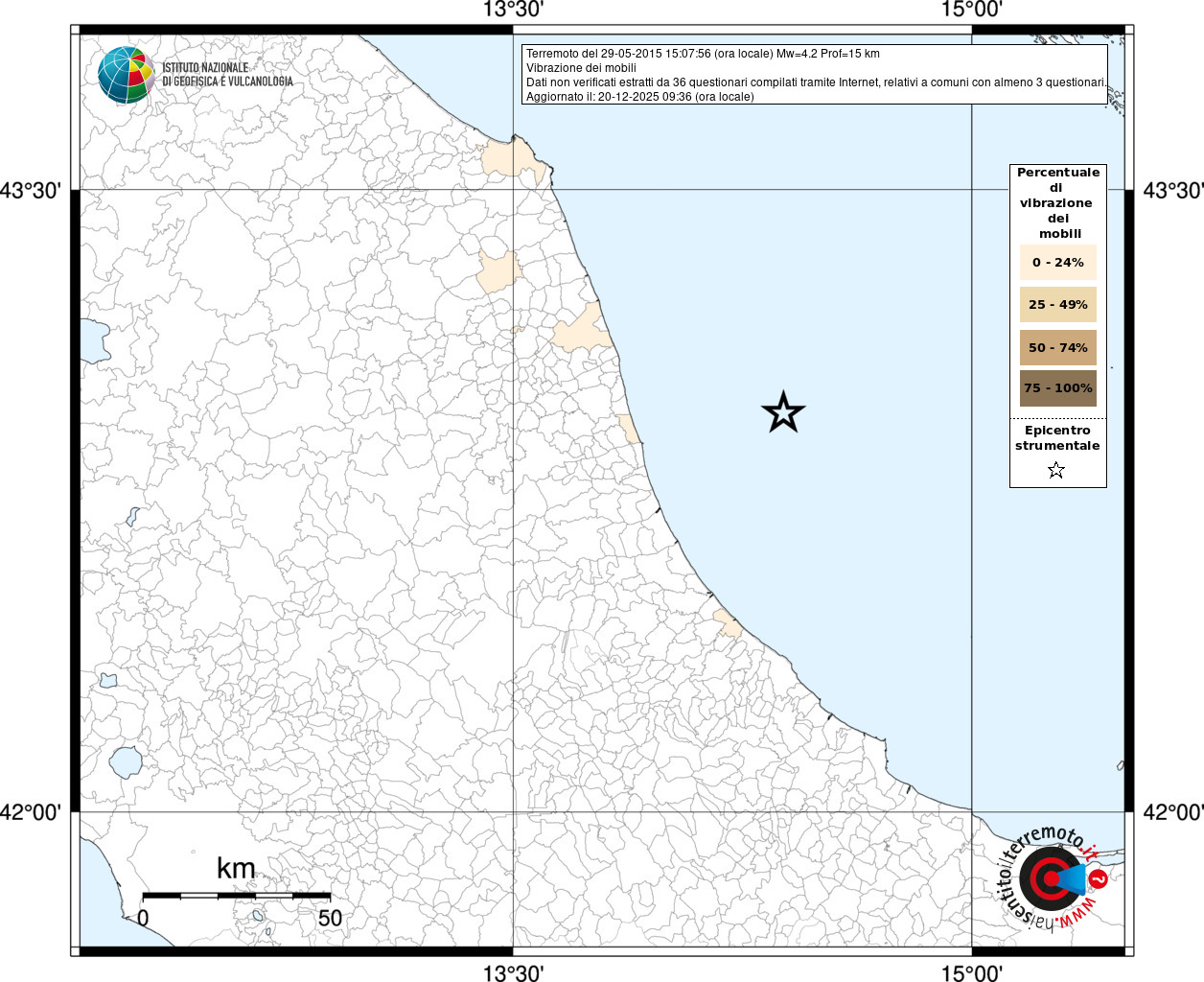The width and height of the screenshot is (1204, 982).
Task: Click the '0' scale bar value
Action: [143, 918]
